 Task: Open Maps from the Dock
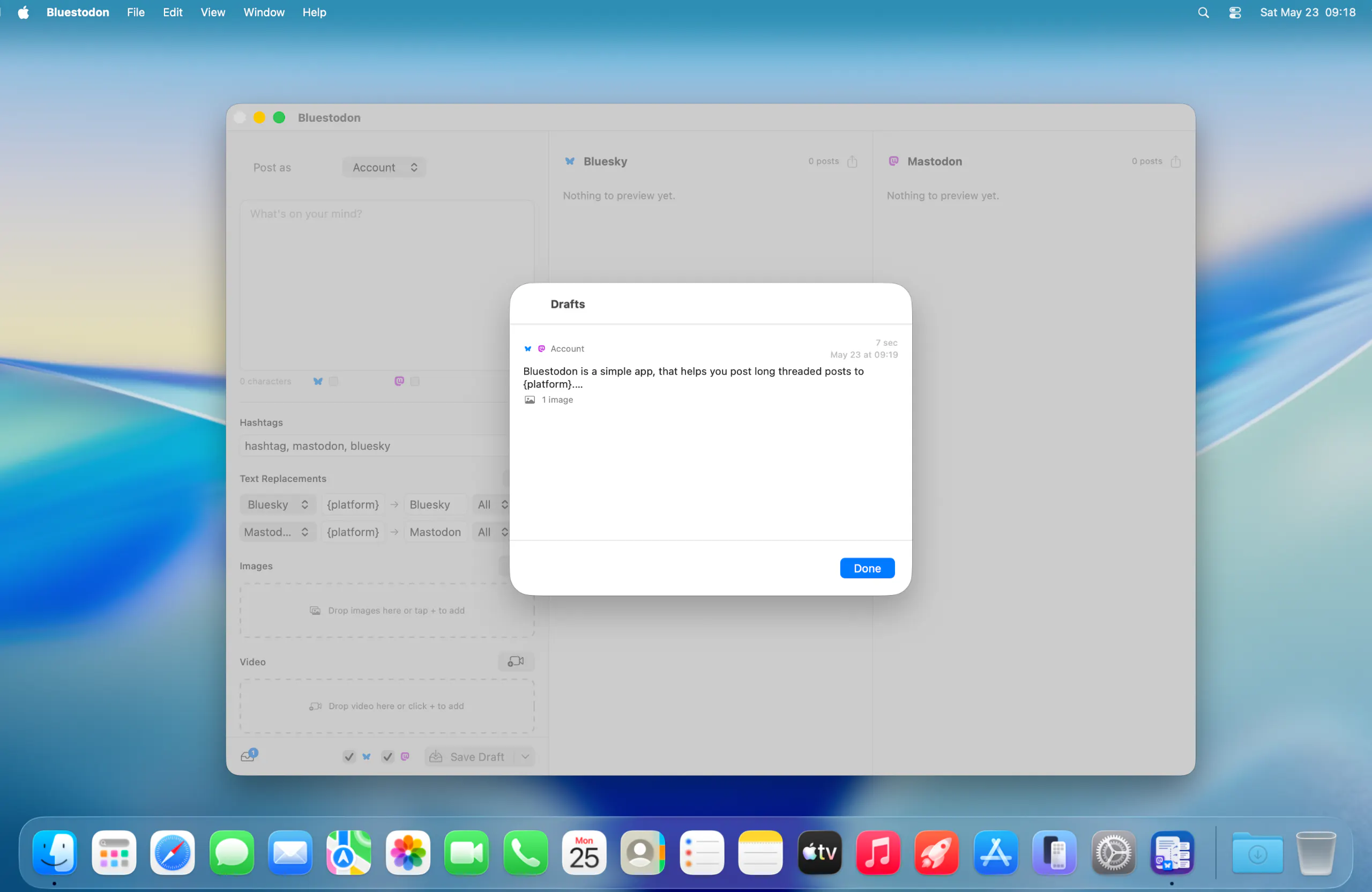point(349,852)
